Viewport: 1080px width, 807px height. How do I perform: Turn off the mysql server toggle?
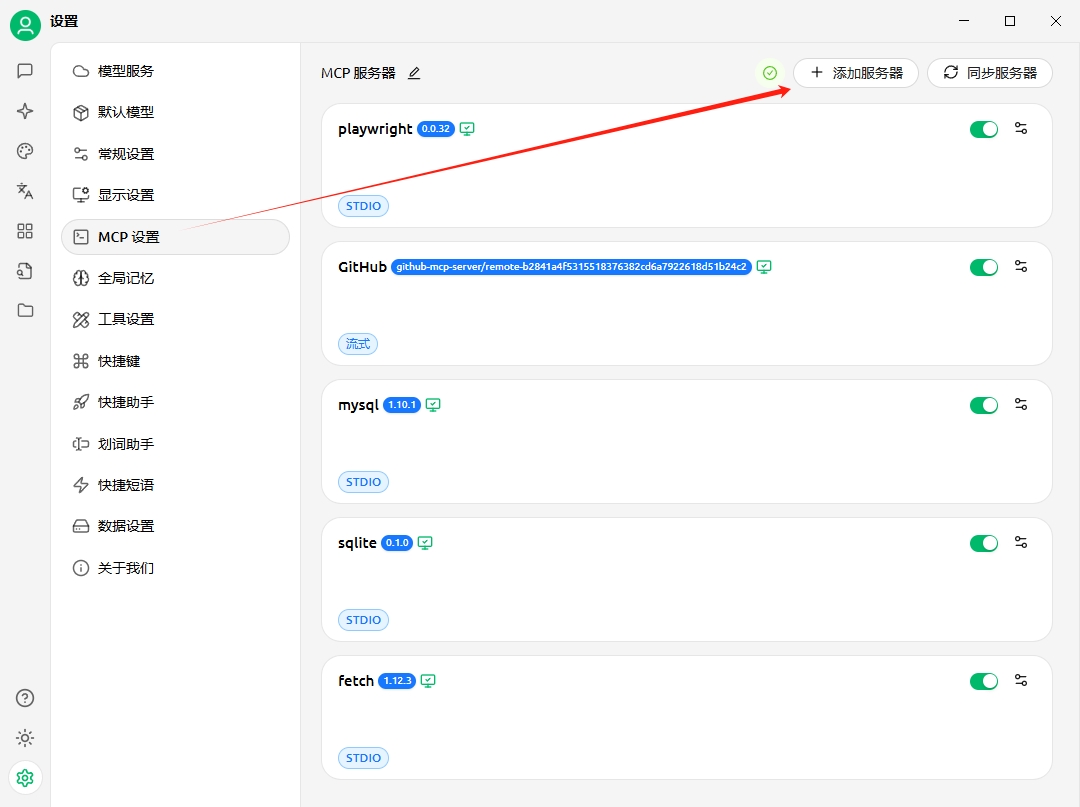984,405
